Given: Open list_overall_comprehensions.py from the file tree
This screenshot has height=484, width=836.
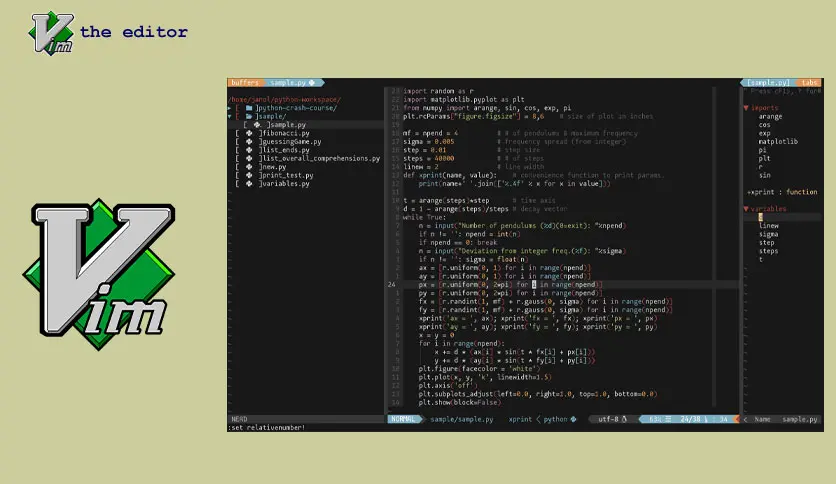Looking at the screenshot, I should [x=321, y=158].
